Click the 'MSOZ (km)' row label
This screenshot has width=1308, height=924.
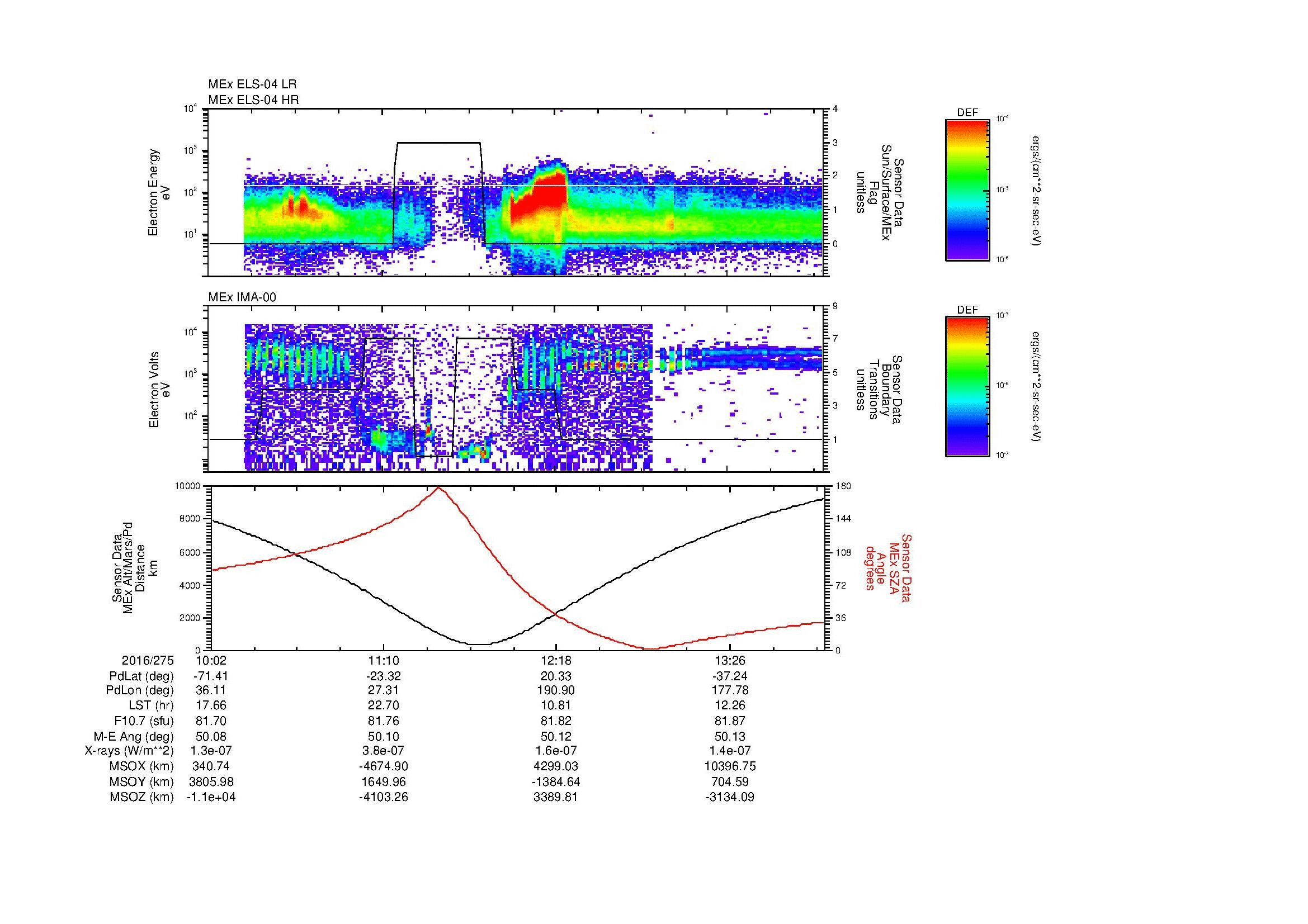coord(141,797)
